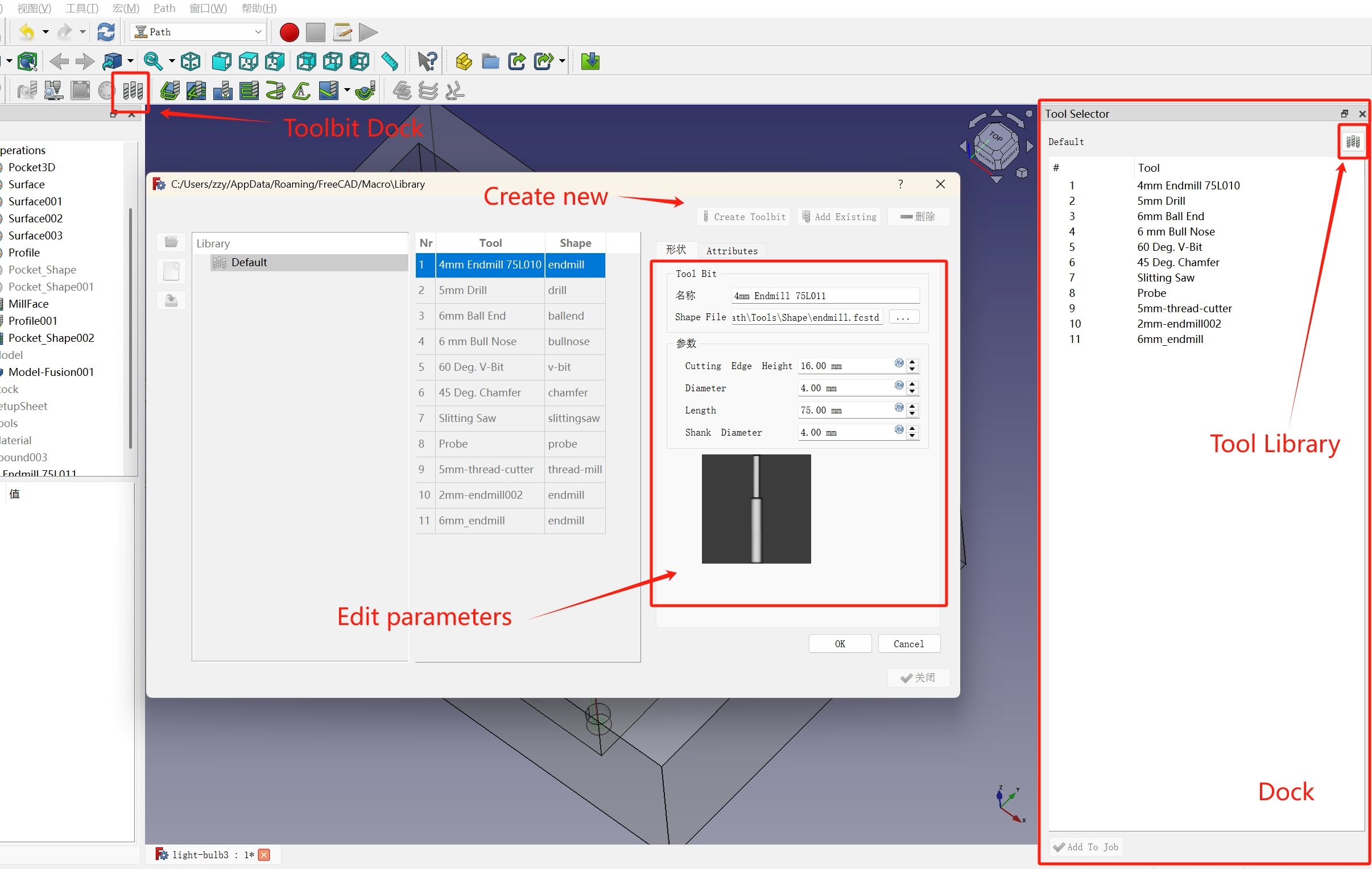
Task: Create a group with blue folder icon
Action: (490, 61)
